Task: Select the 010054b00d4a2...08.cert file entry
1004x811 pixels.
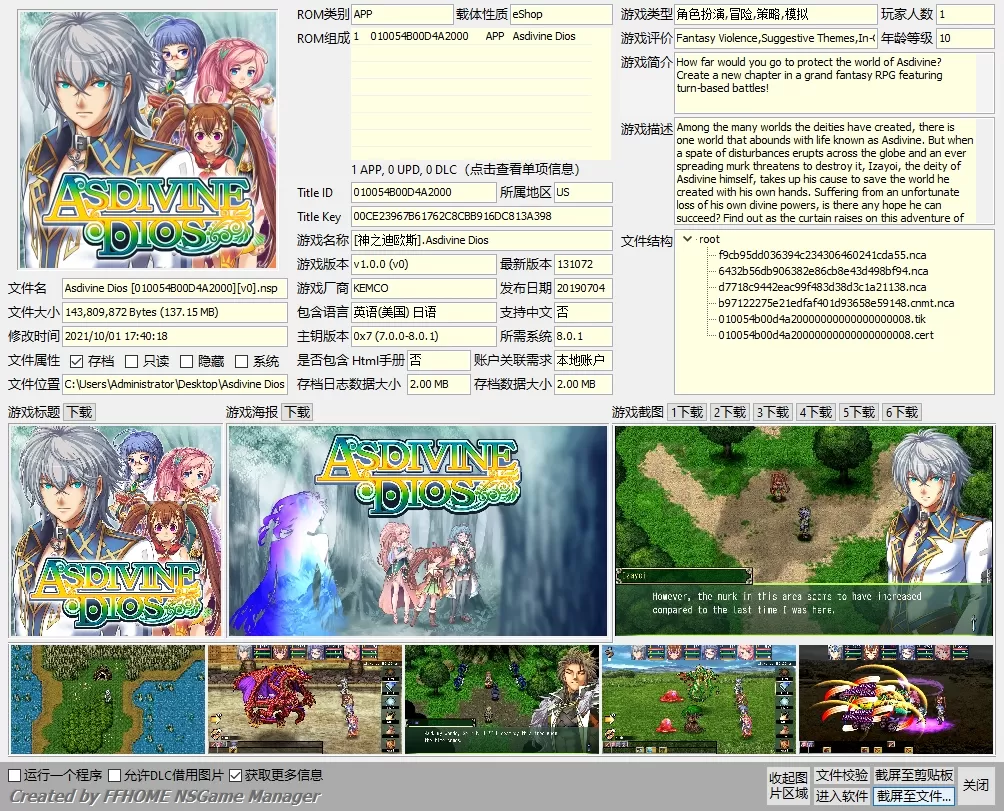Action: coord(826,335)
